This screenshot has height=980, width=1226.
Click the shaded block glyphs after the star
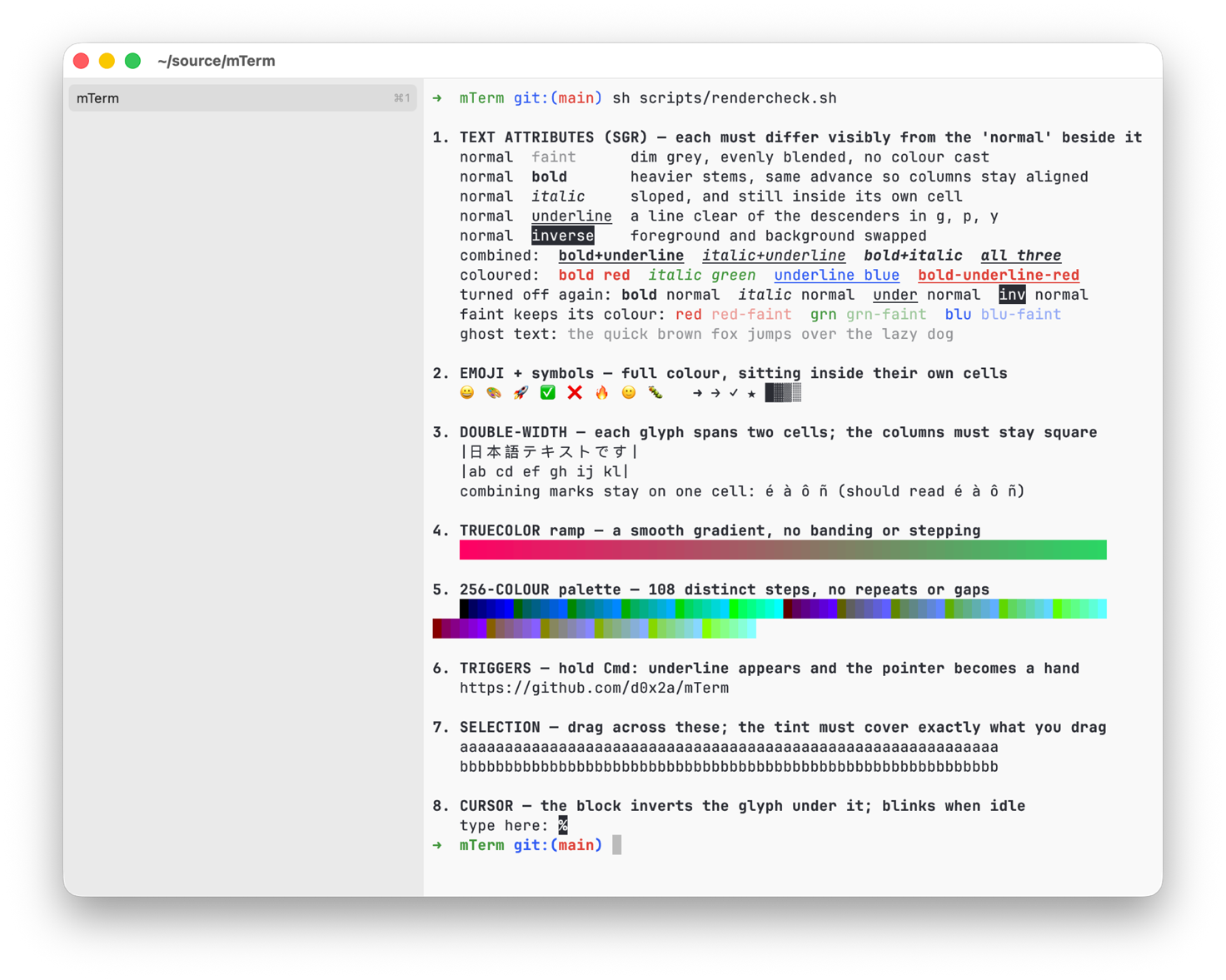click(783, 393)
